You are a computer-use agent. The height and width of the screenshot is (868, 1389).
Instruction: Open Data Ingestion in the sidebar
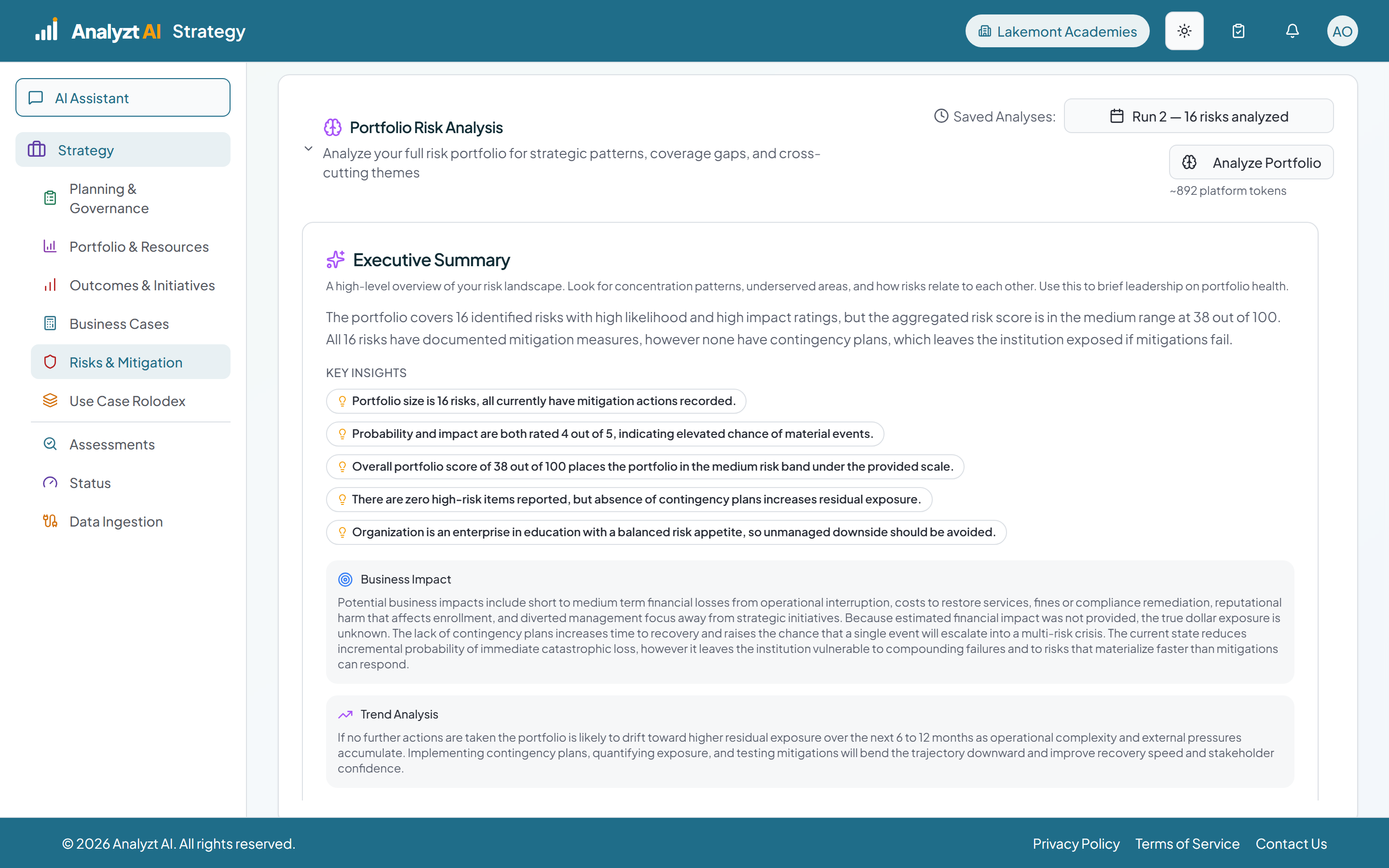pyautogui.click(x=130, y=521)
